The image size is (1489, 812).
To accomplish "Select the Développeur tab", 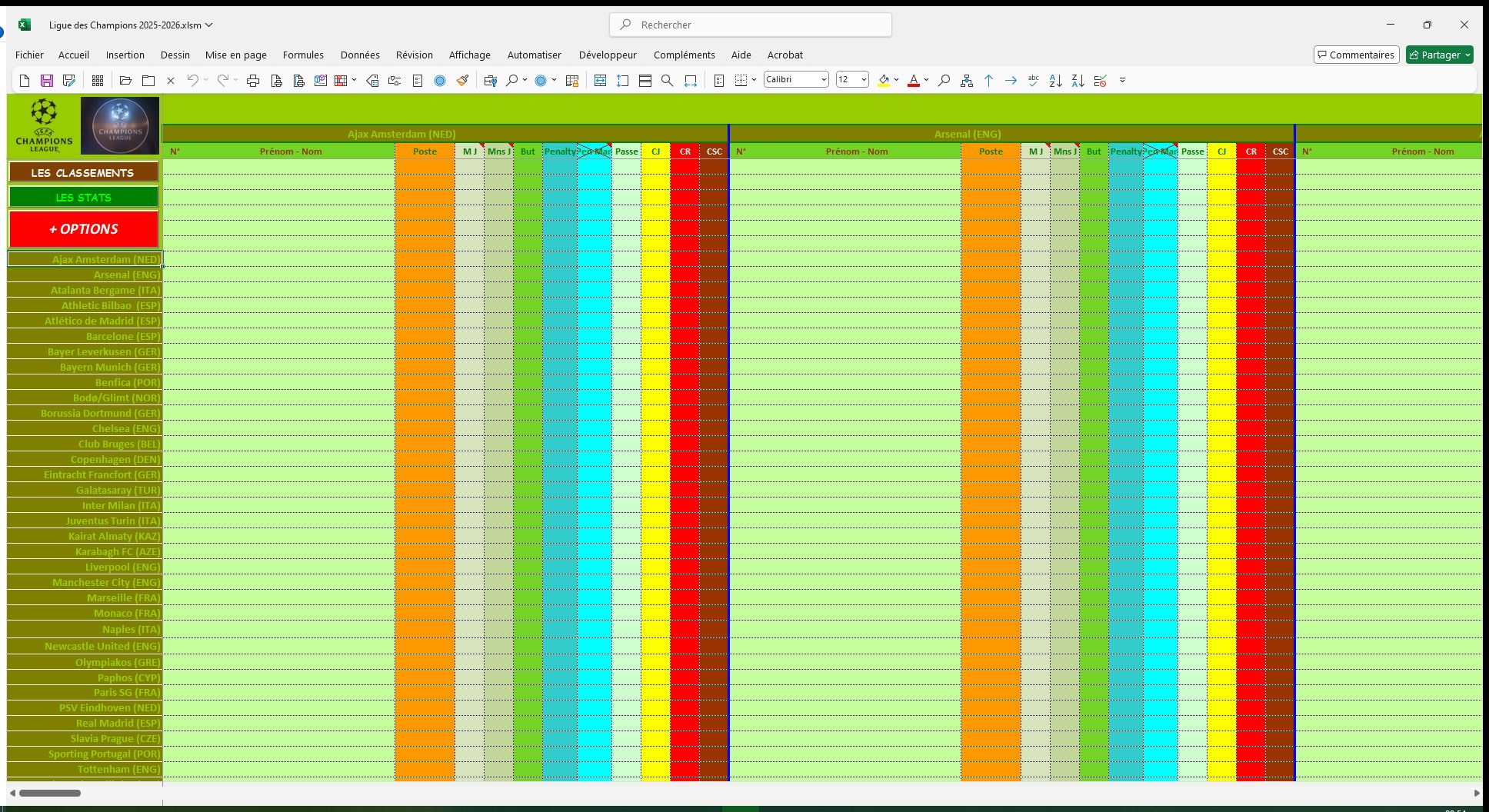I will (x=608, y=55).
